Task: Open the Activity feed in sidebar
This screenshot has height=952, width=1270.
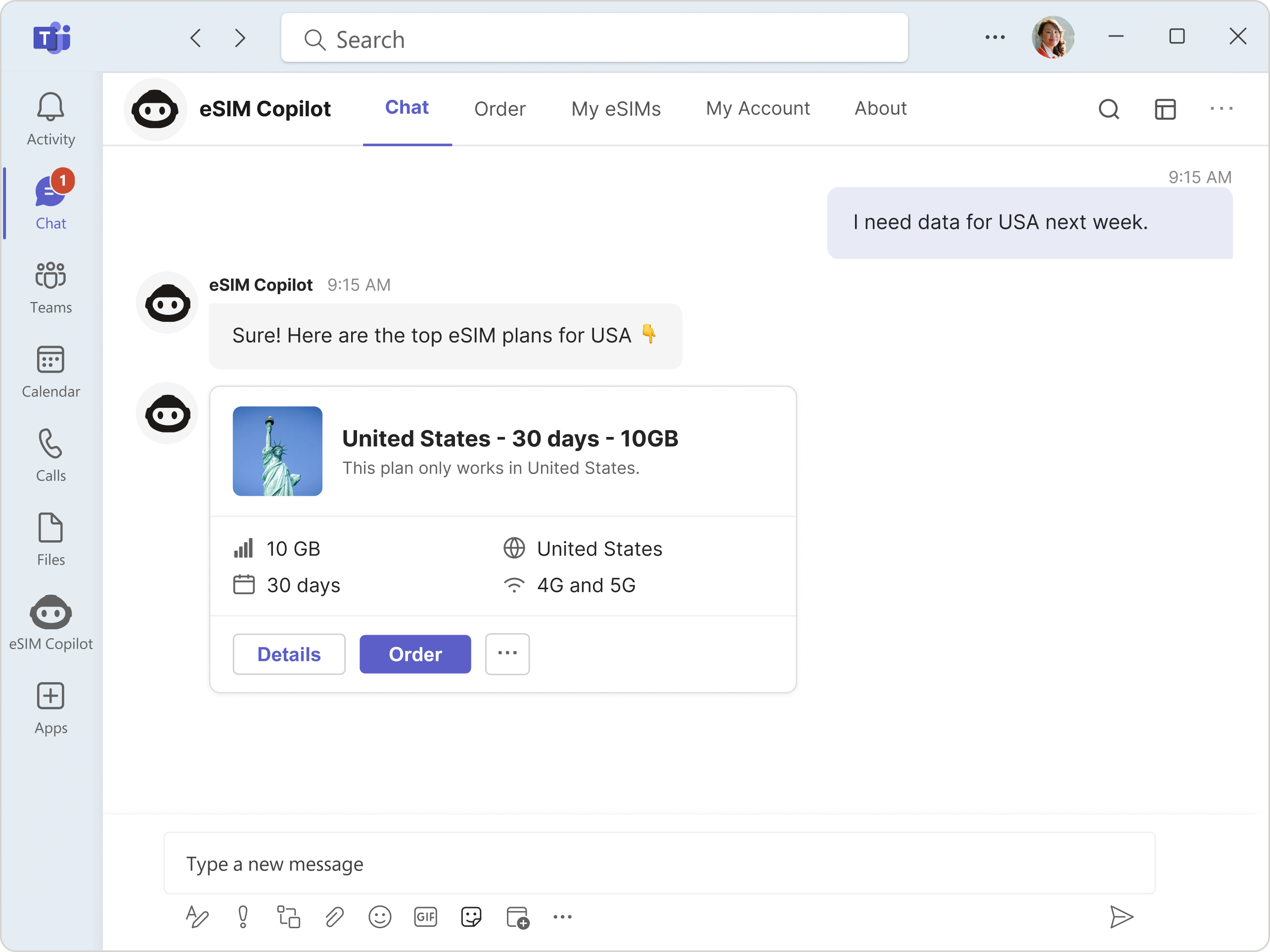Action: point(50,119)
